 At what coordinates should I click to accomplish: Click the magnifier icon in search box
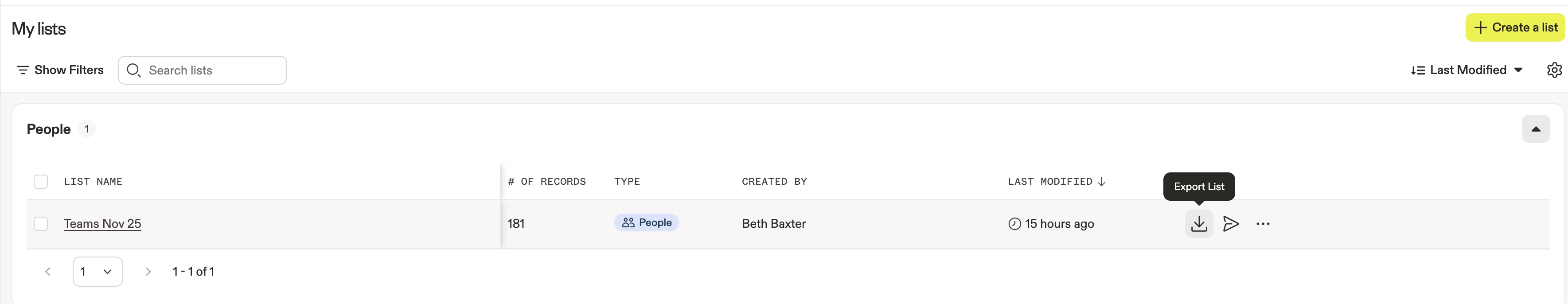[x=133, y=70]
